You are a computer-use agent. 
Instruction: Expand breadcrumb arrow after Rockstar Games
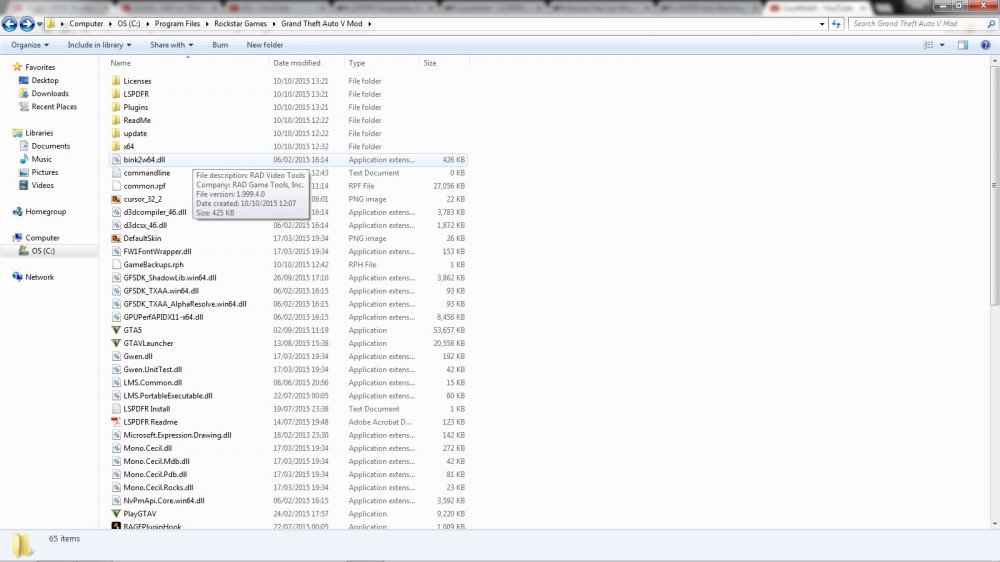tap(274, 24)
